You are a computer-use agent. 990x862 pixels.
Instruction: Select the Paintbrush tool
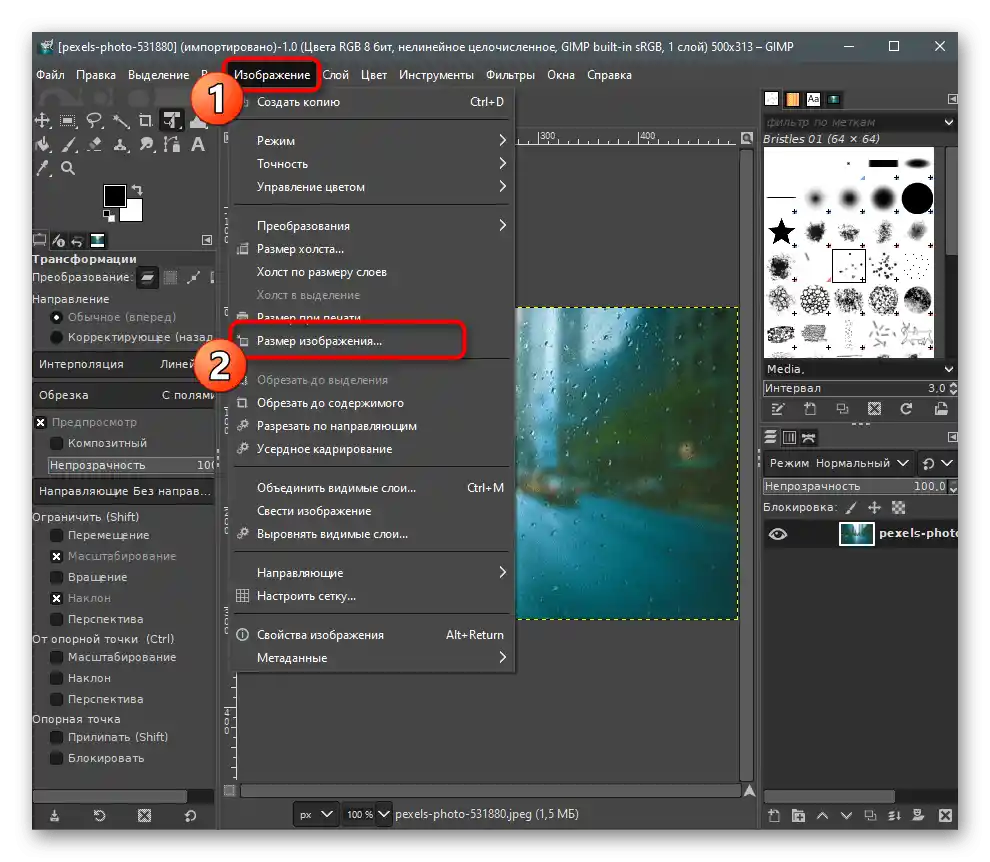pyautogui.click(x=68, y=145)
